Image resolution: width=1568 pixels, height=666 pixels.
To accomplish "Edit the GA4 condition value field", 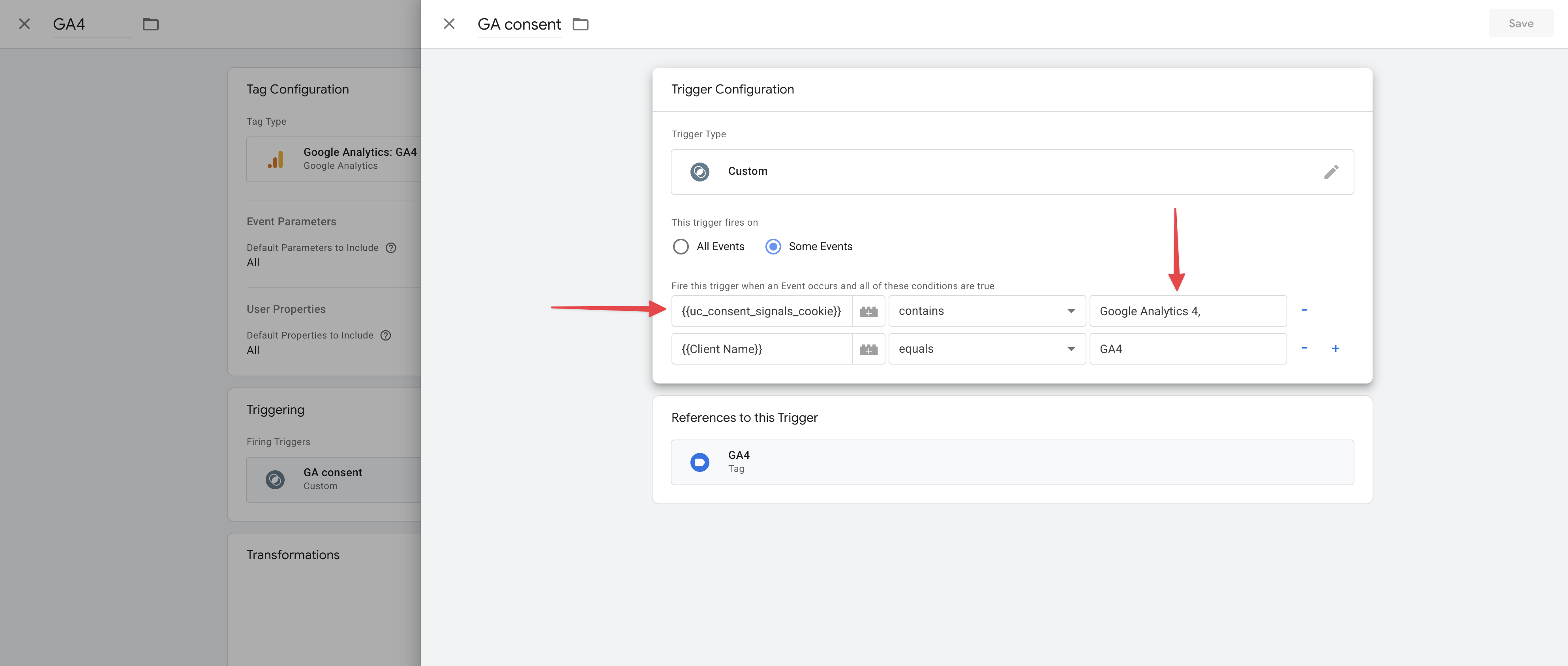I will tap(1187, 348).
